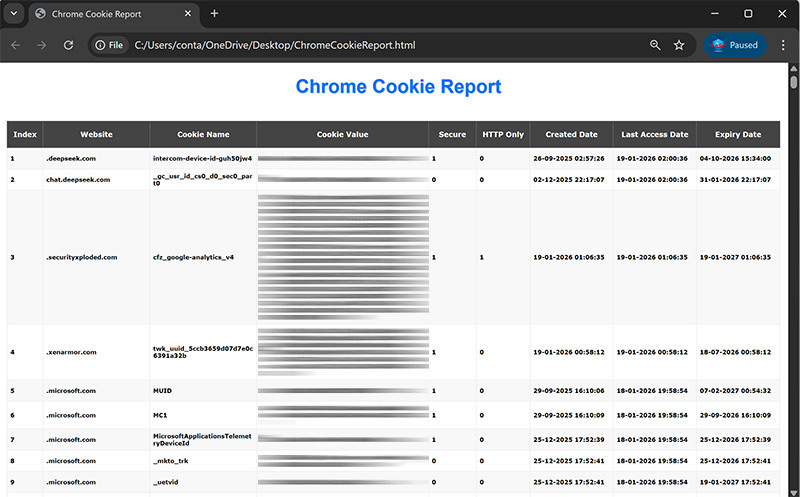Close the Chrome Cookie Report tab
This screenshot has height=497, width=800.
point(188,14)
